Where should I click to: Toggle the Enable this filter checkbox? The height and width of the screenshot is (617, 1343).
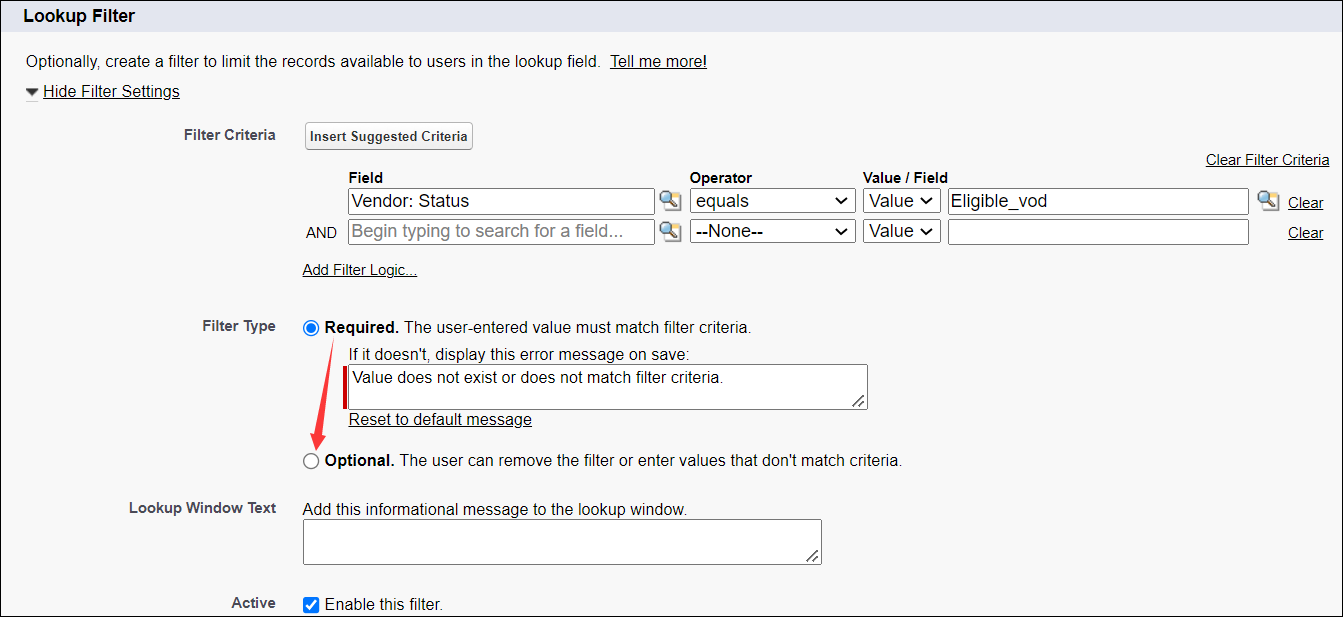311,604
